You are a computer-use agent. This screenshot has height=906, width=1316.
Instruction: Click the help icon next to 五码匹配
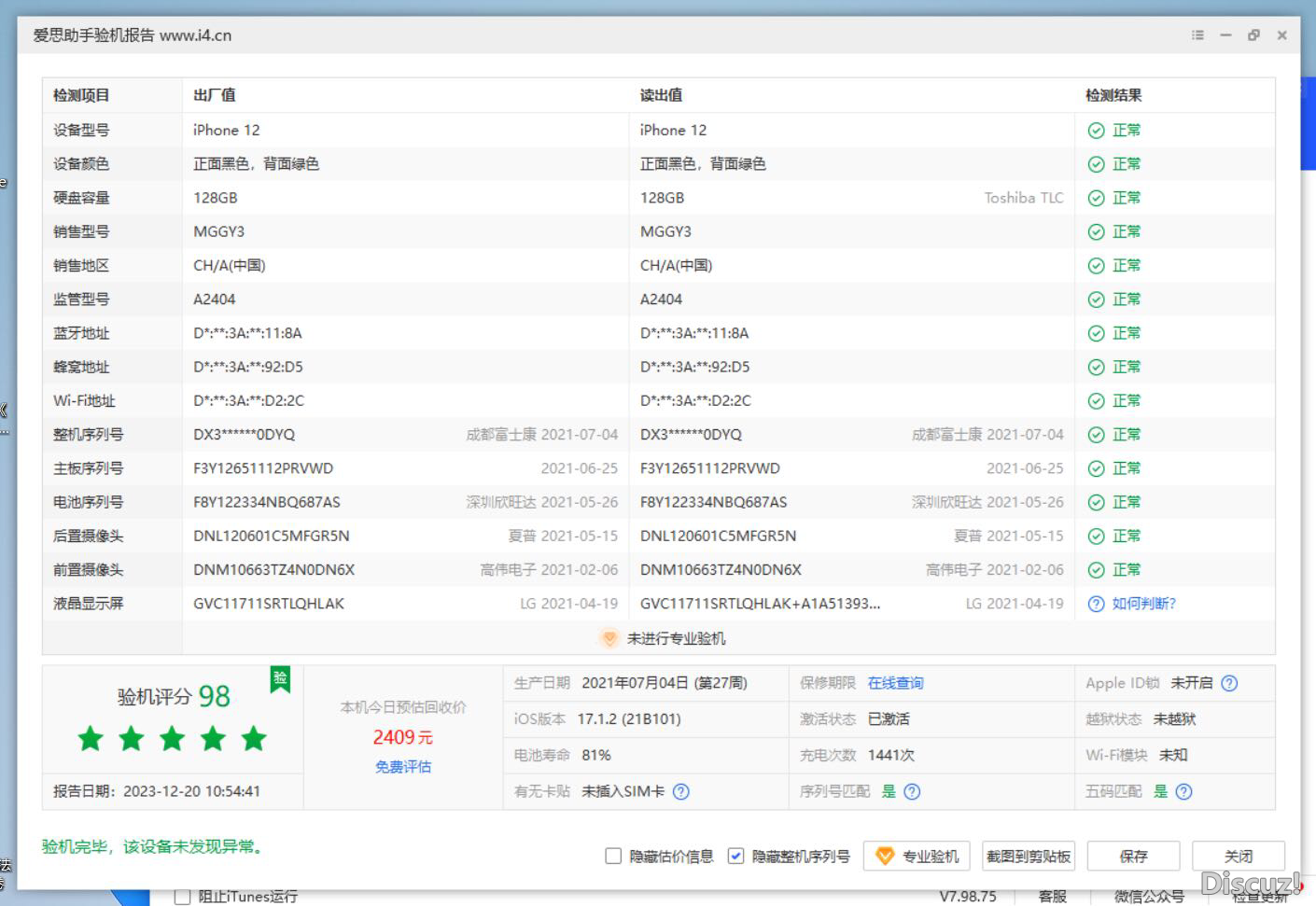click(x=1183, y=791)
